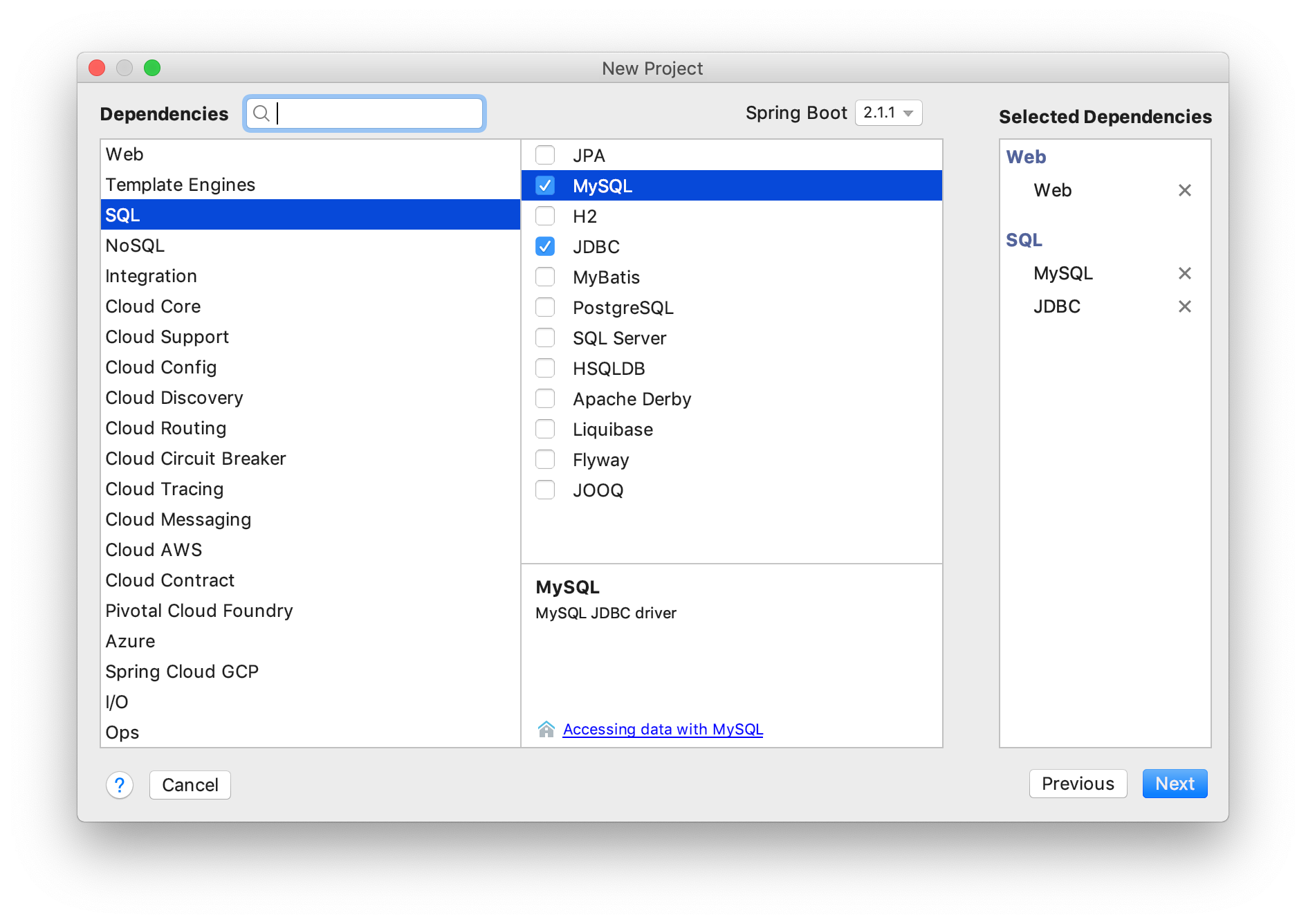This screenshot has height=924, width=1306.
Task: Select the Cloud AWS category
Action: coord(310,550)
